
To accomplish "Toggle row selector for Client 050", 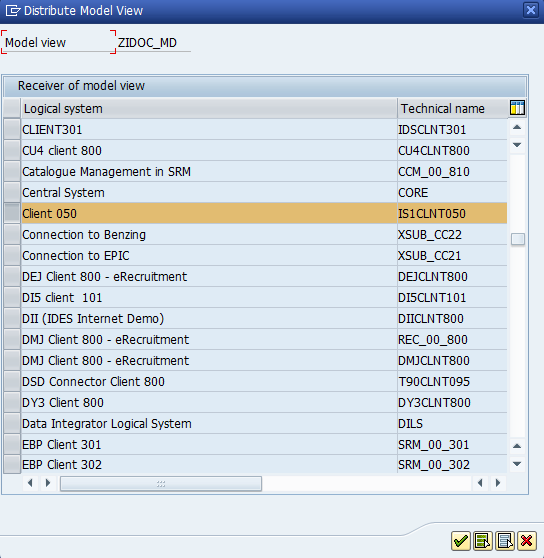I will coord(12,214).
